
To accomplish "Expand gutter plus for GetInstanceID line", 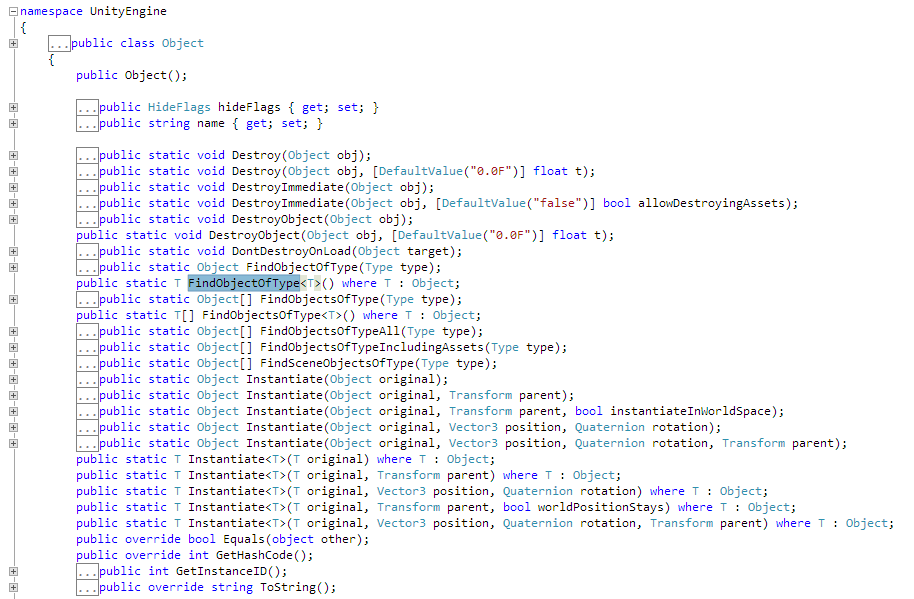I will click(x=13, y=572).
